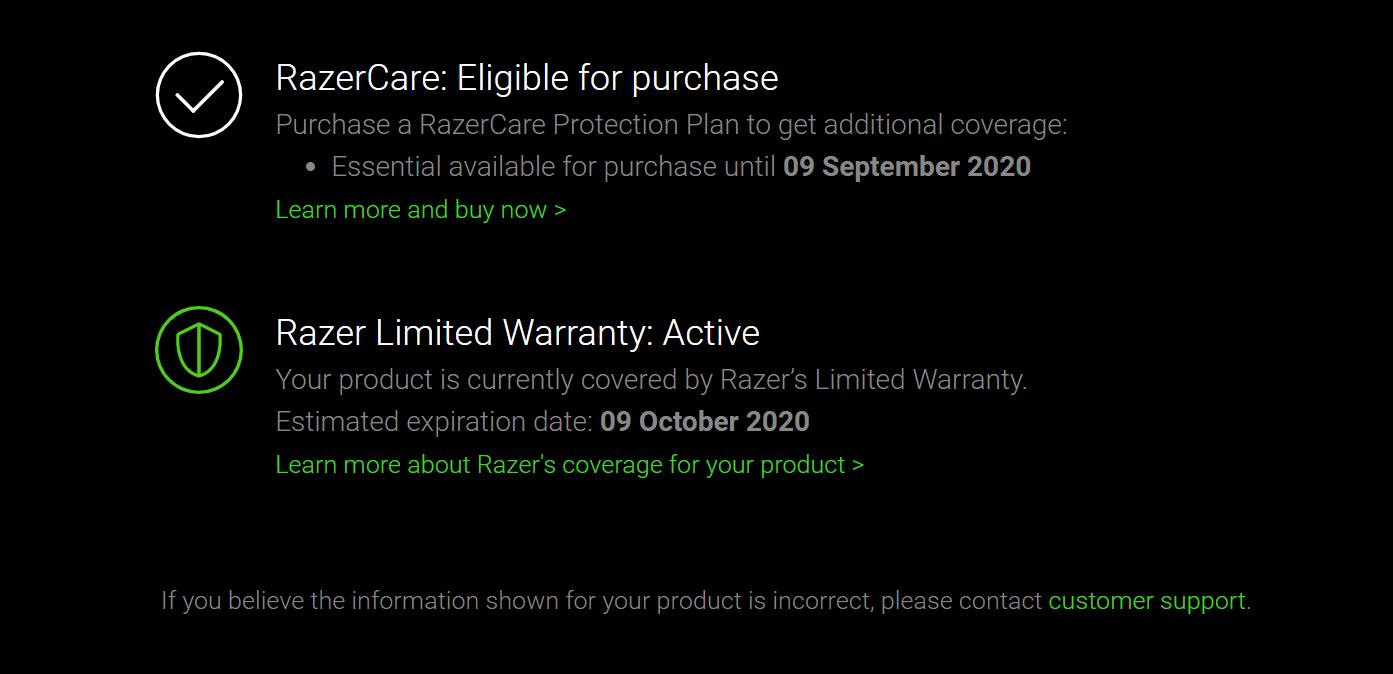Select the 09 October 2020 expiration date
Screen dimensions: 1393x674
tap(705, 421)
